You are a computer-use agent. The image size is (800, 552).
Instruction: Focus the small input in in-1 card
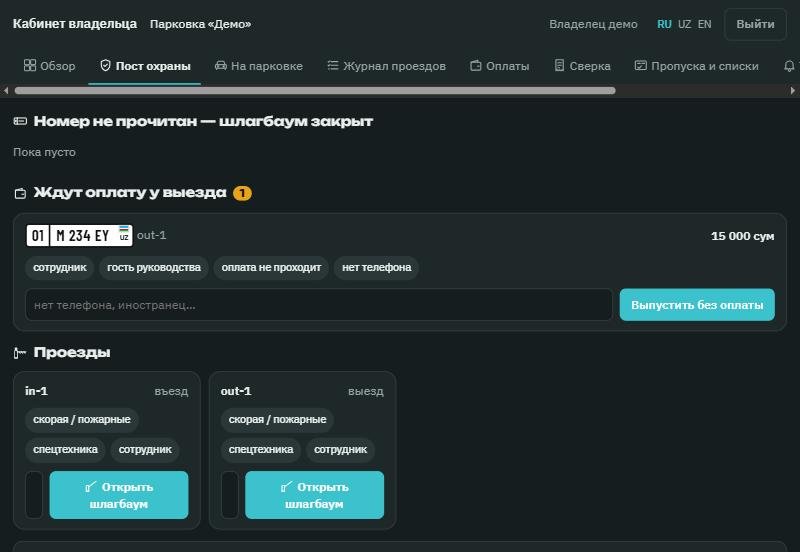[34, 495]
